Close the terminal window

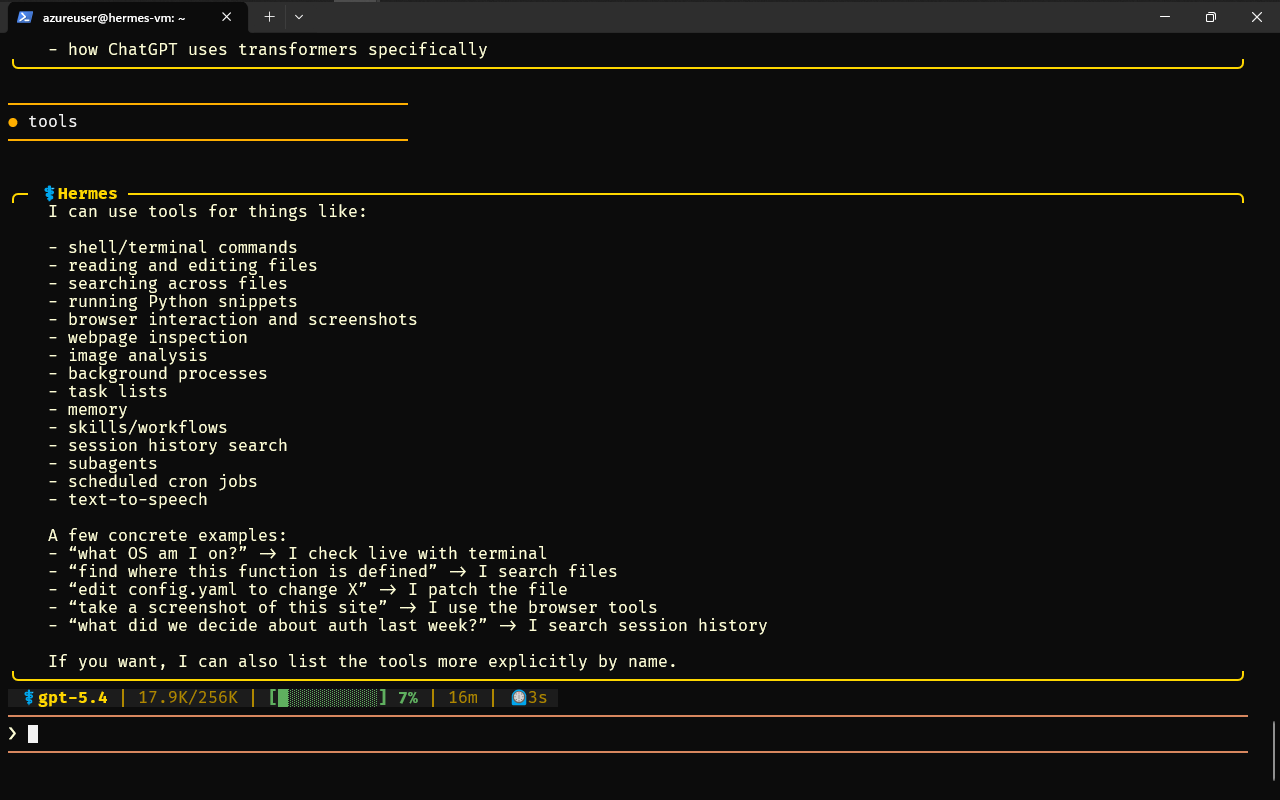(1256, 17)
